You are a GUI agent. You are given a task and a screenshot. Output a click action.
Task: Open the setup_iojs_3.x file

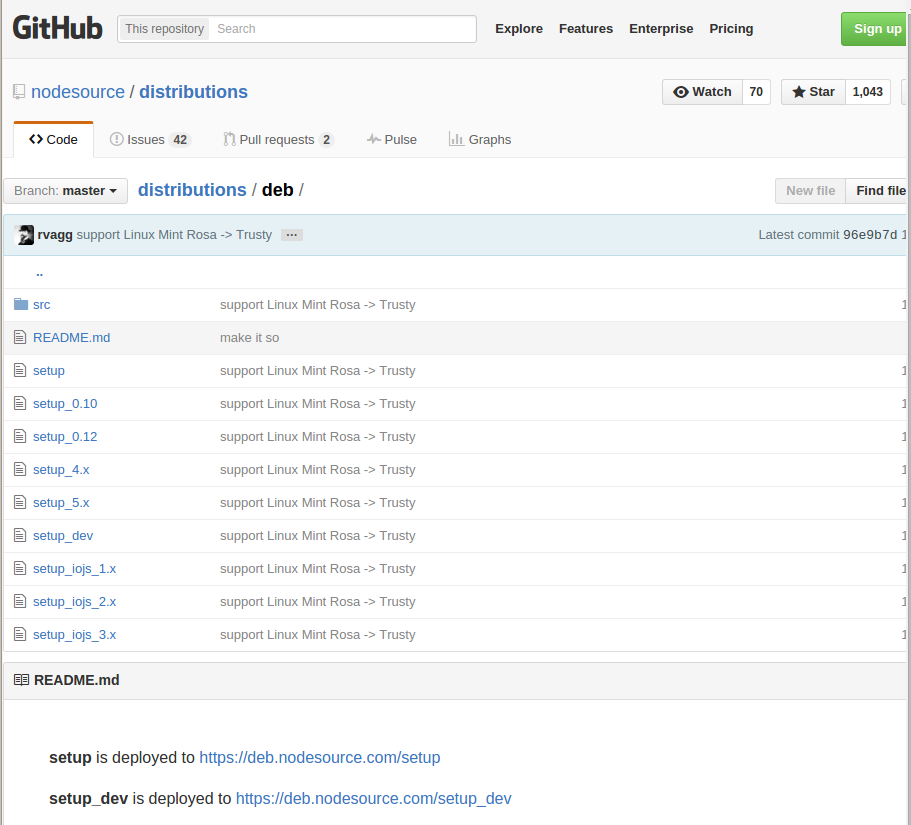[x=74, y=634]
